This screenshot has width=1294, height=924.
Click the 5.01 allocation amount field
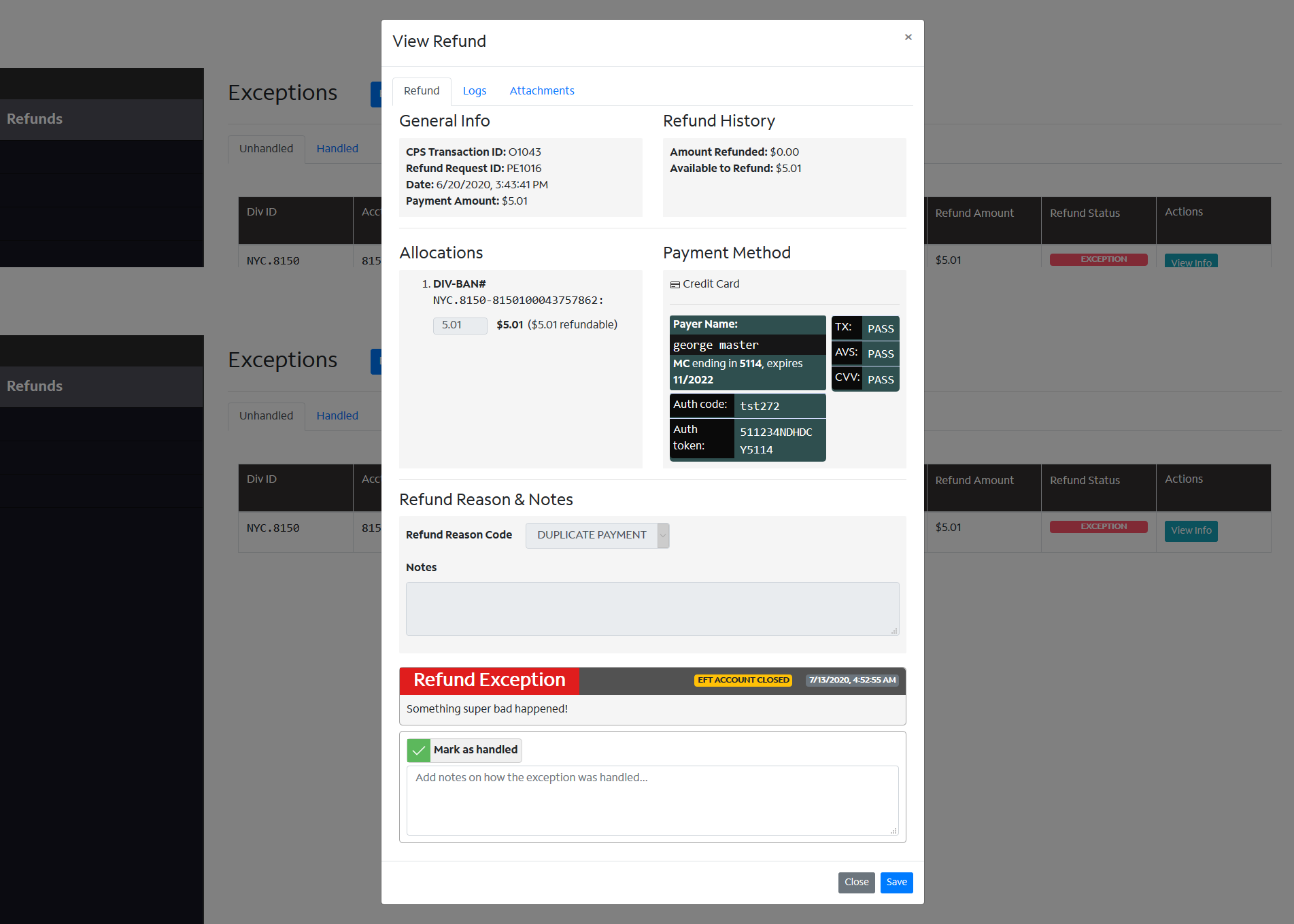[x=460, y=326]
